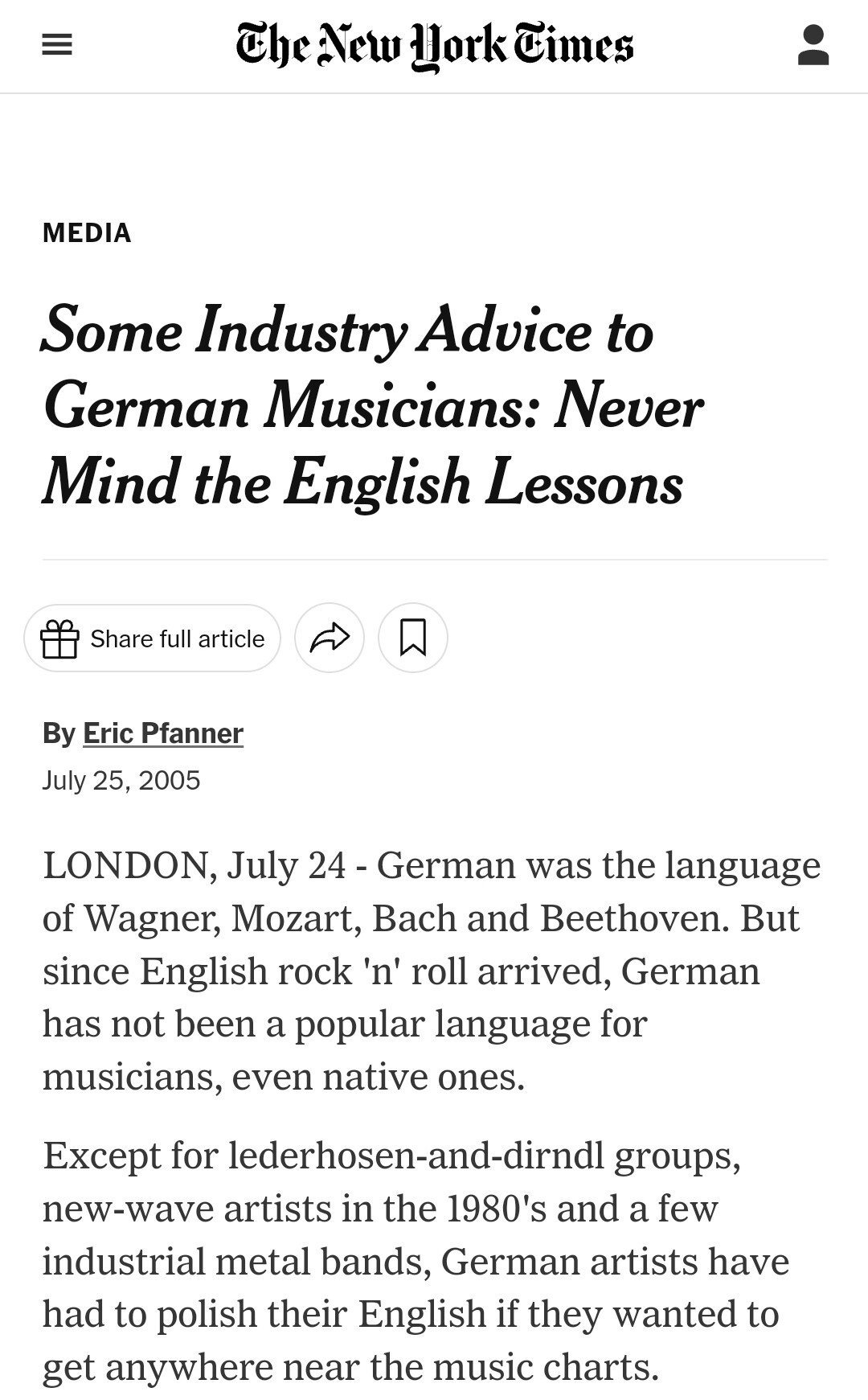
Task: Bookmark this article to save it
Action: 413,638
